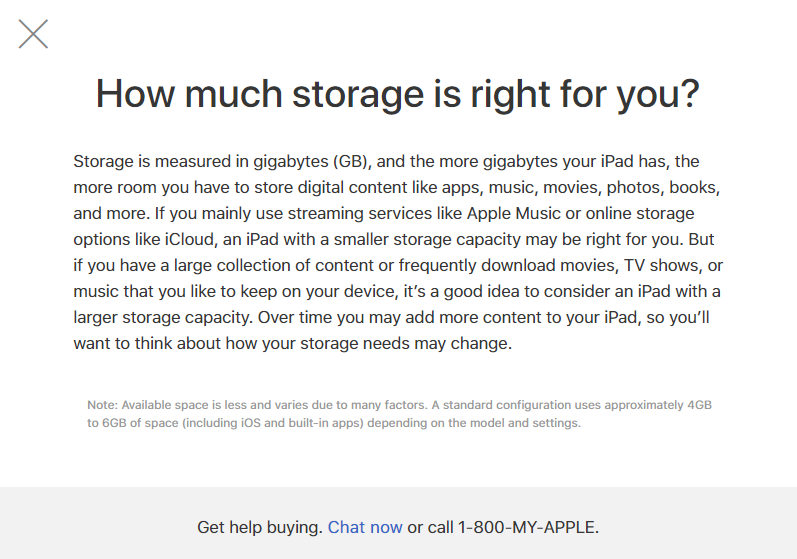Open the Chat now link

point(365,527)
